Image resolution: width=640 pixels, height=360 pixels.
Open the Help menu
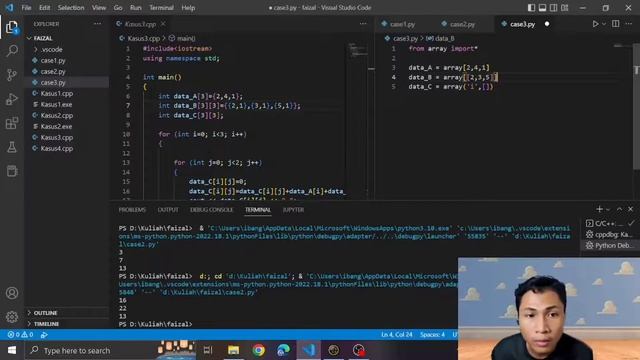pyautogui.click(x=188, y=8)
